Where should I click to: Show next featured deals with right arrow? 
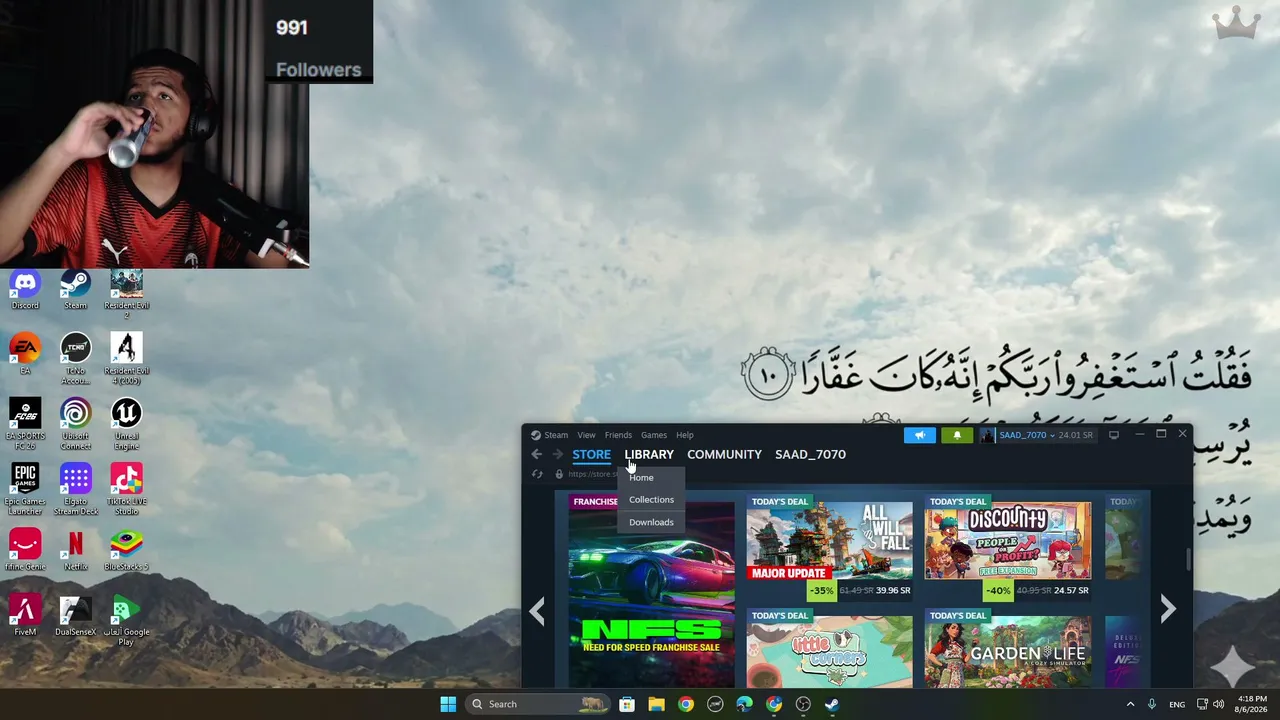point(1167,609)
